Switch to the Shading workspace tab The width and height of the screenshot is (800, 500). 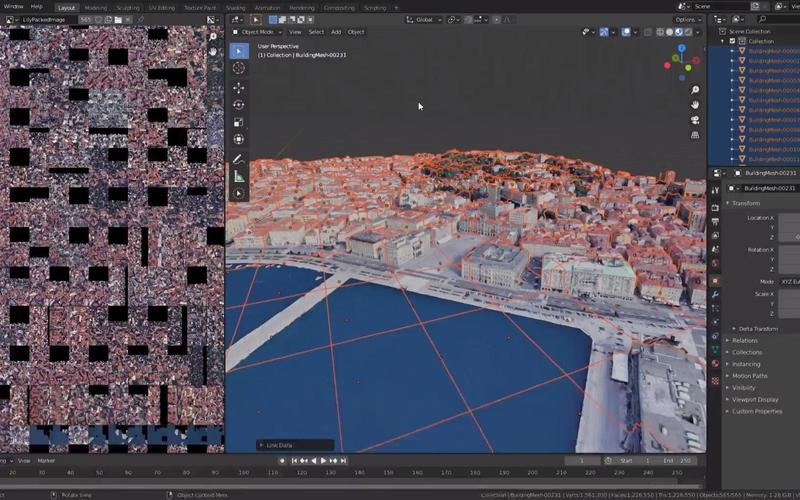point(235,8)
